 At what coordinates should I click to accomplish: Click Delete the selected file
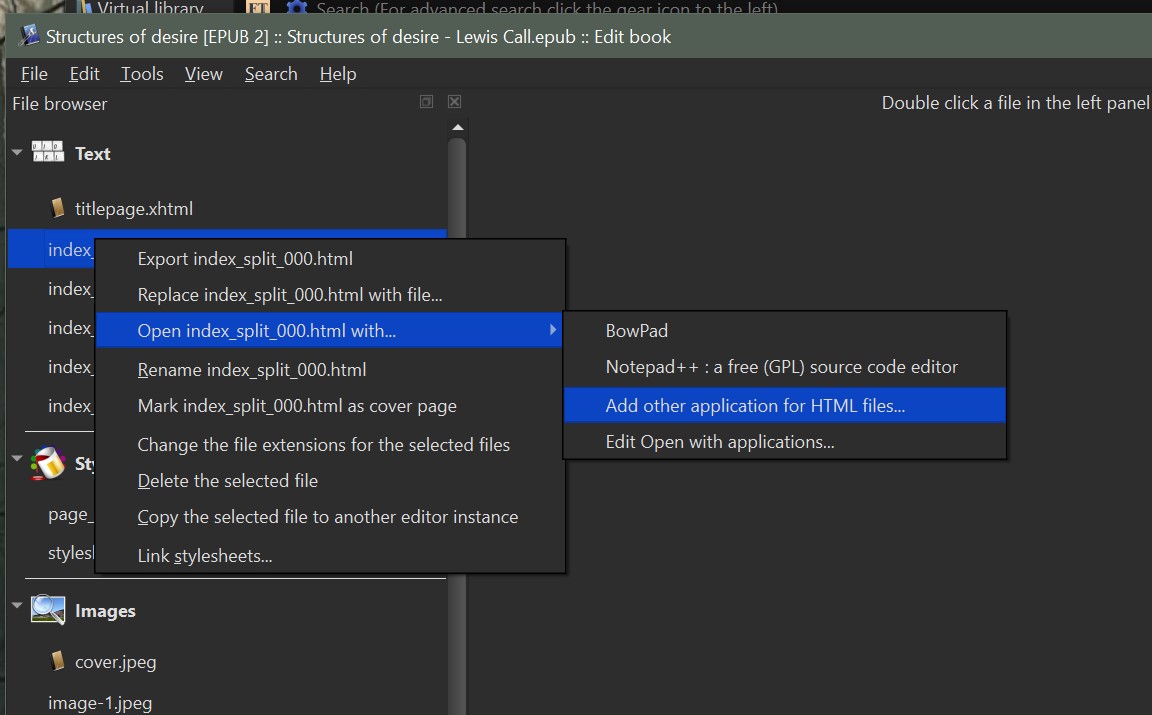point(227,481)
